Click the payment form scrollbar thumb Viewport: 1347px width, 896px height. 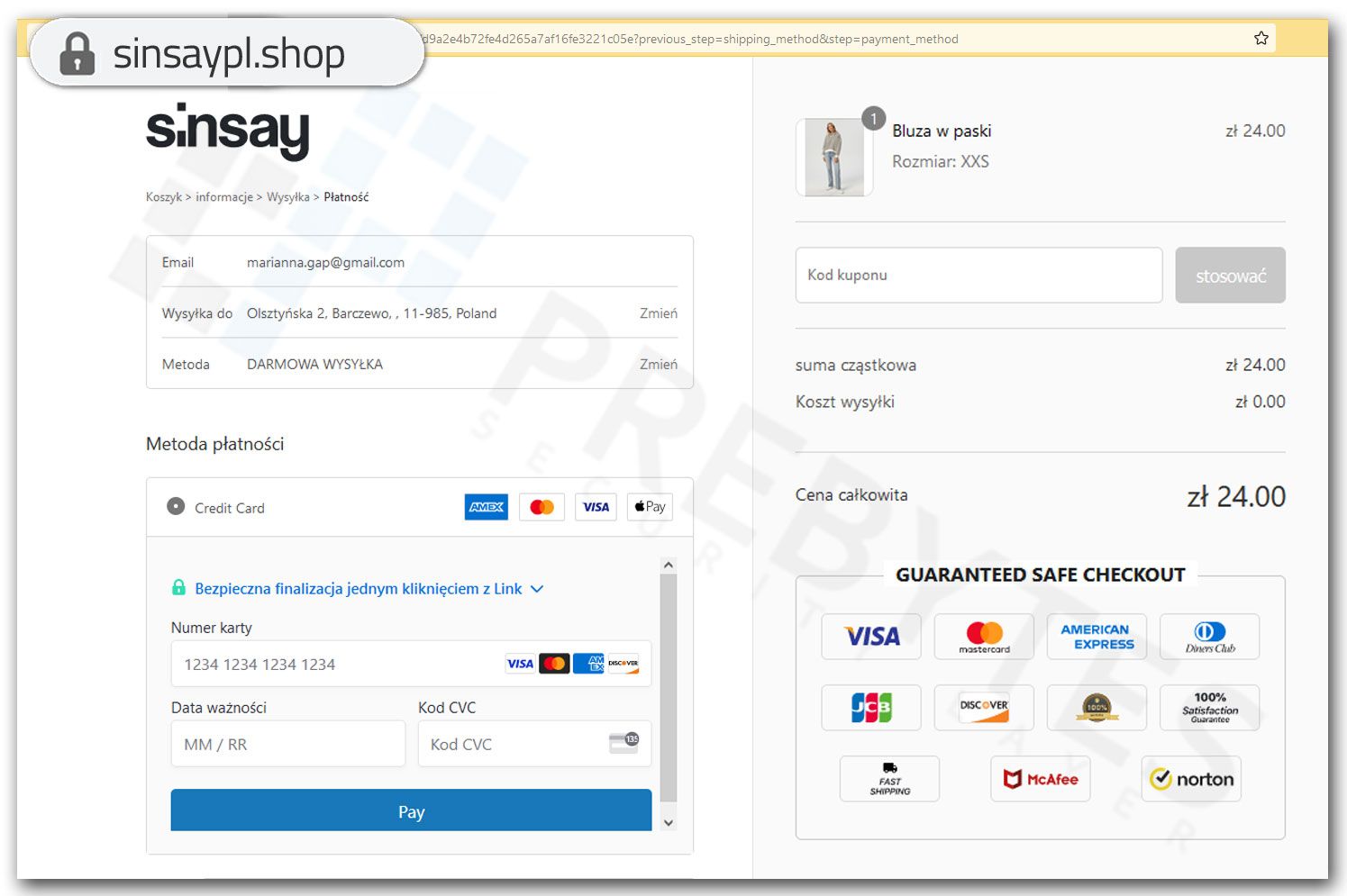point(668,689)
